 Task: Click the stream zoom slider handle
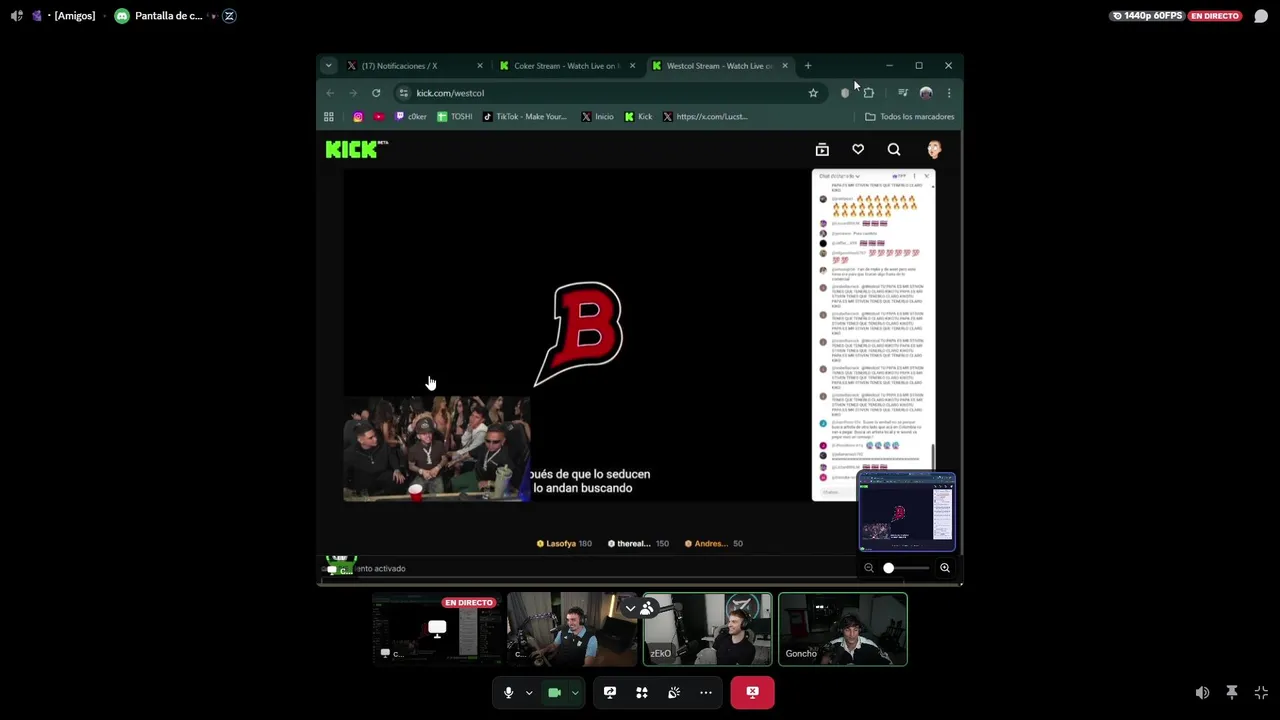point(888,568)
